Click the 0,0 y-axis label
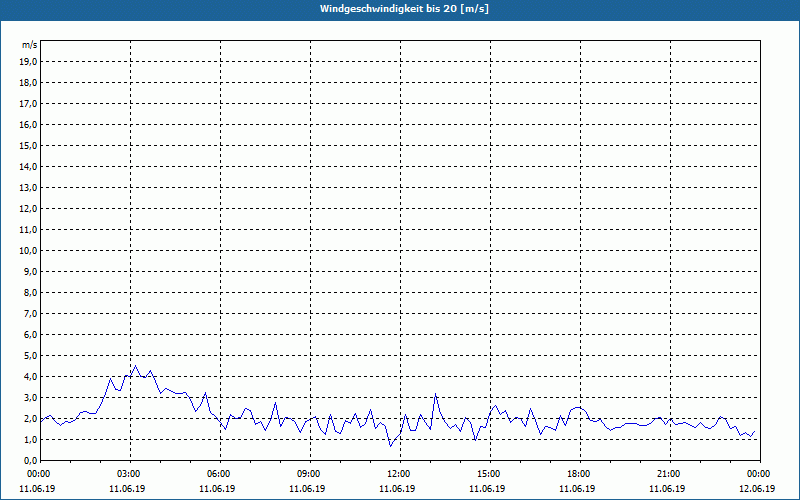This screenshot has width=800, height=500. tap(30, 460)
